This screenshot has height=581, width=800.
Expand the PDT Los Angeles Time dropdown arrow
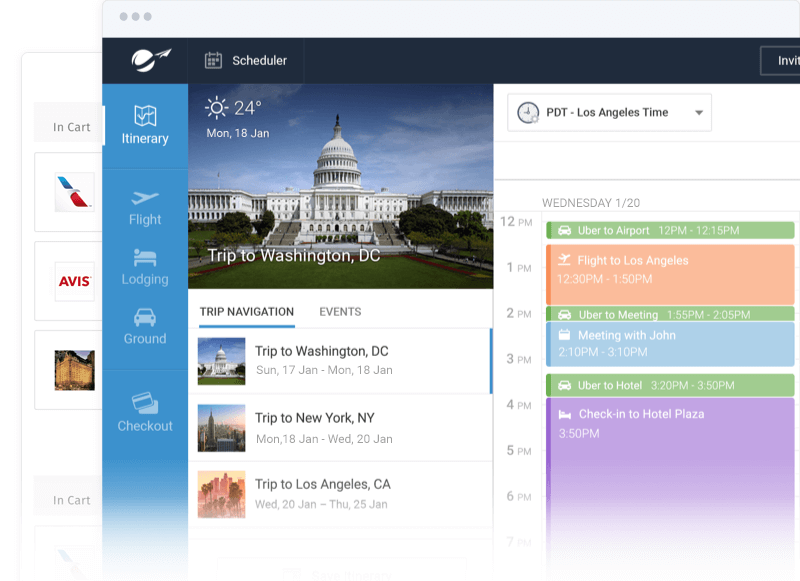tap(699, 113)
